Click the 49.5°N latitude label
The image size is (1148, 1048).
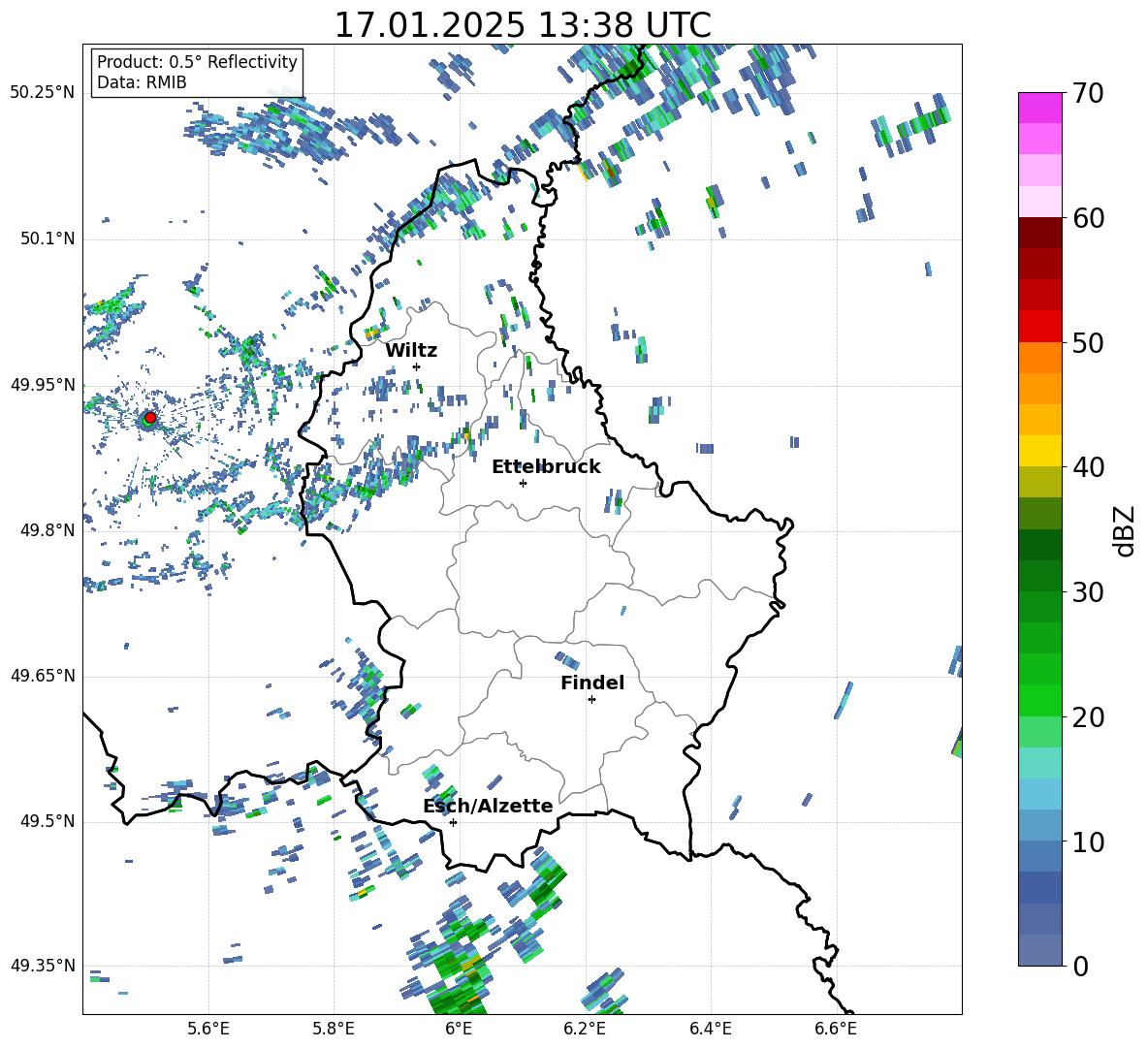[x=47, y=821]
